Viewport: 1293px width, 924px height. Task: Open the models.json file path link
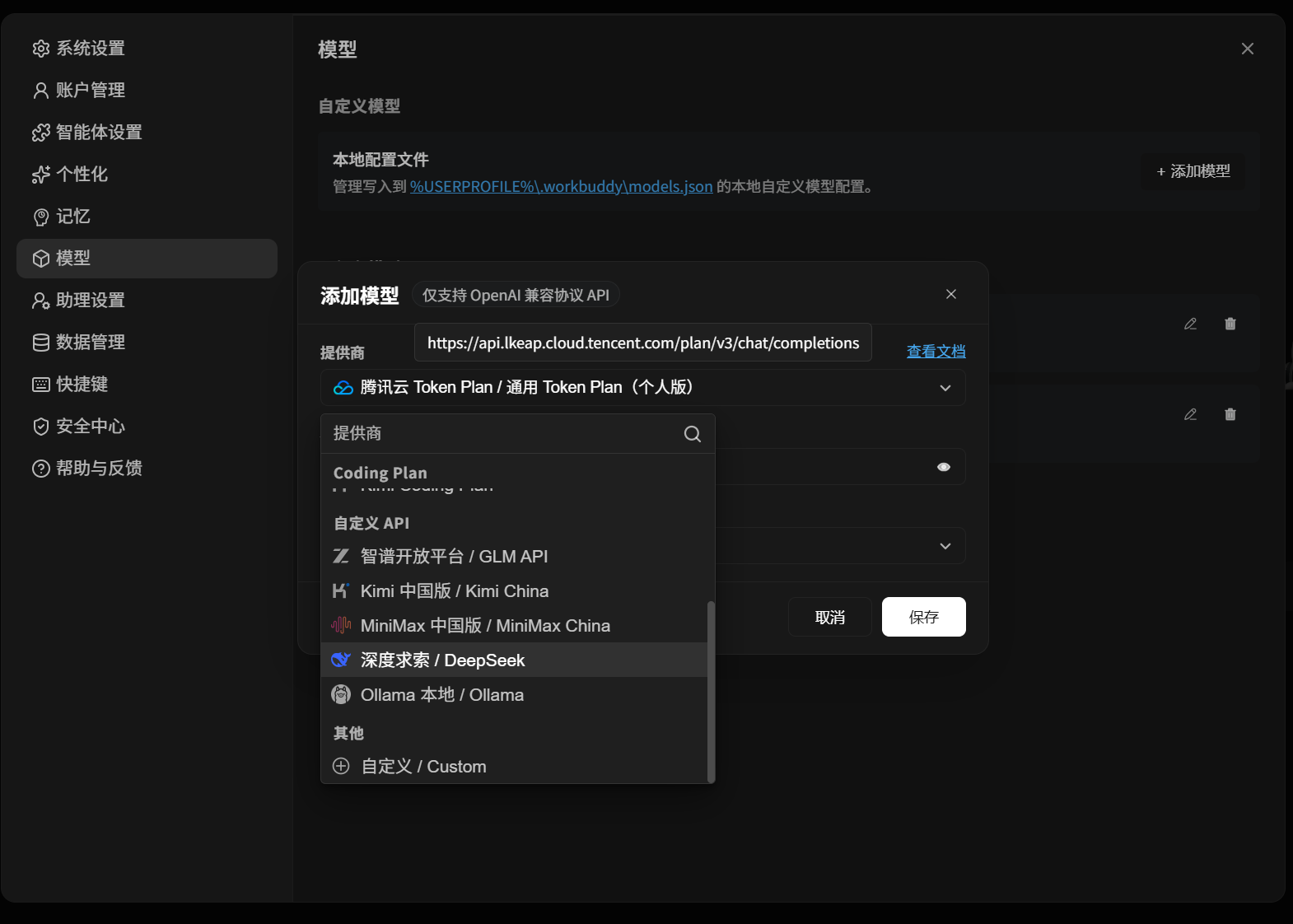[562, 187]
